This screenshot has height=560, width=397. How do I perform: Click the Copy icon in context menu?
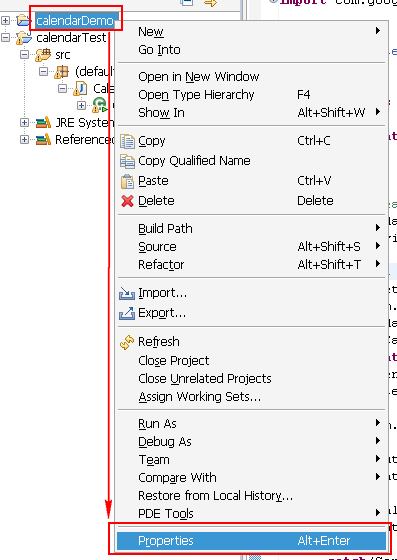[x=127, y=141]
